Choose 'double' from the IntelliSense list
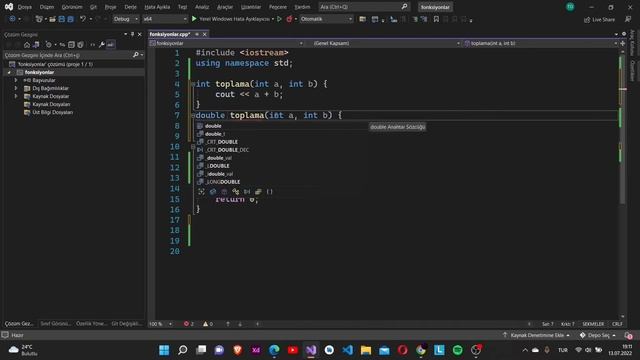The image size is (640, 360). coord(213,126)
